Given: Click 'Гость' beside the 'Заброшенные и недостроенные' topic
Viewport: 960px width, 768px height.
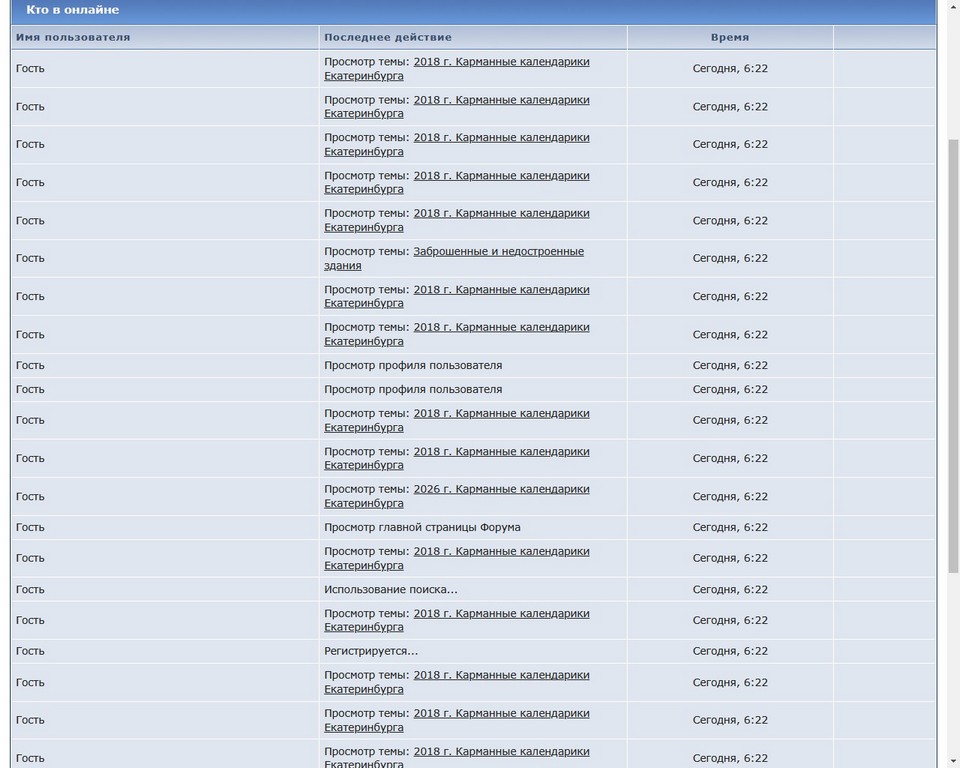Looking at the screenshot, I should click(30, 258).
